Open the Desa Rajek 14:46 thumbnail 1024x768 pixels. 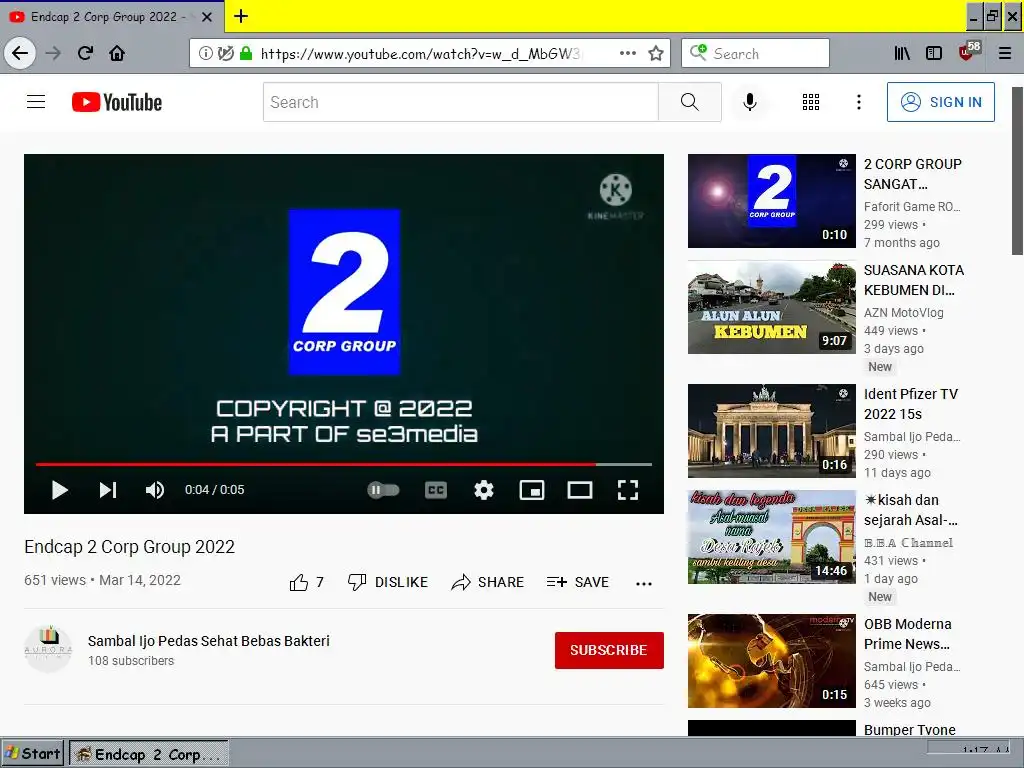(771, 537)
